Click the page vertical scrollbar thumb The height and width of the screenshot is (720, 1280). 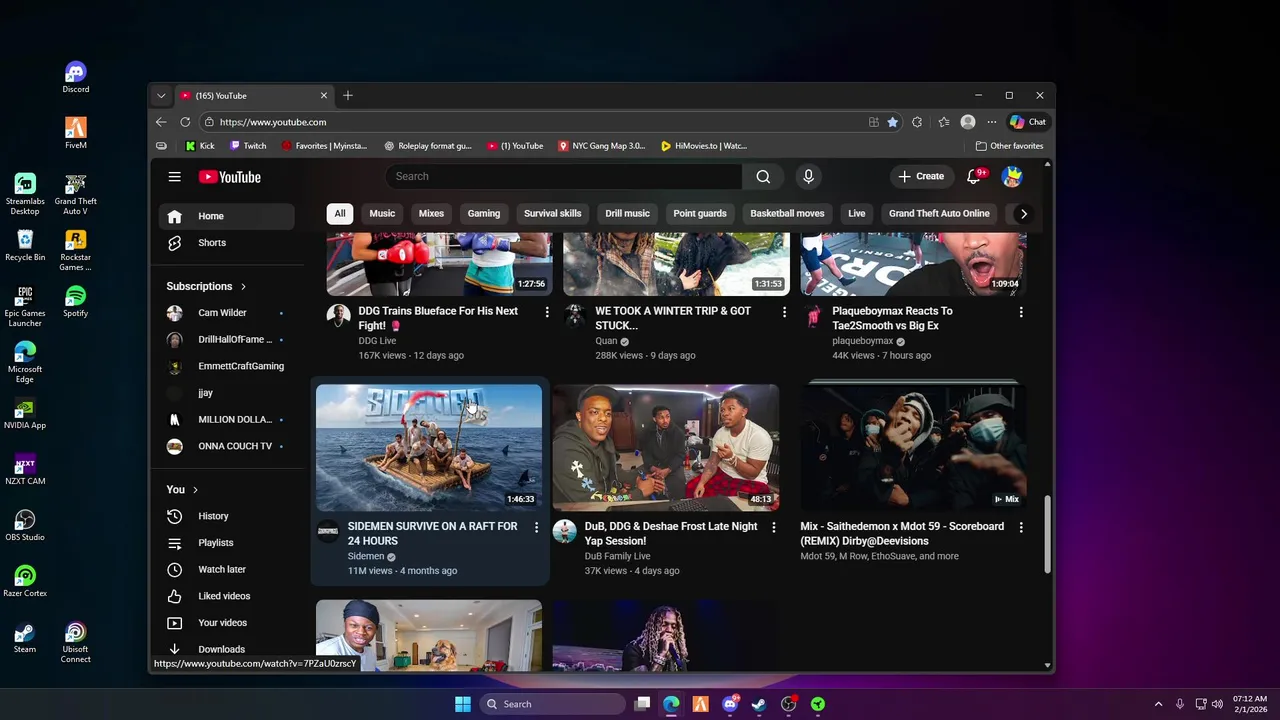[x=1047, y=535]
